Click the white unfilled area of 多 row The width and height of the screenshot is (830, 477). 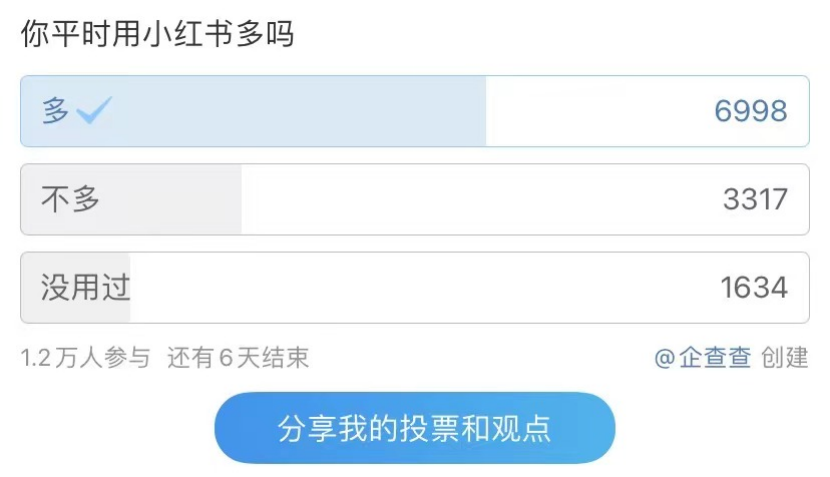point(590,111)
